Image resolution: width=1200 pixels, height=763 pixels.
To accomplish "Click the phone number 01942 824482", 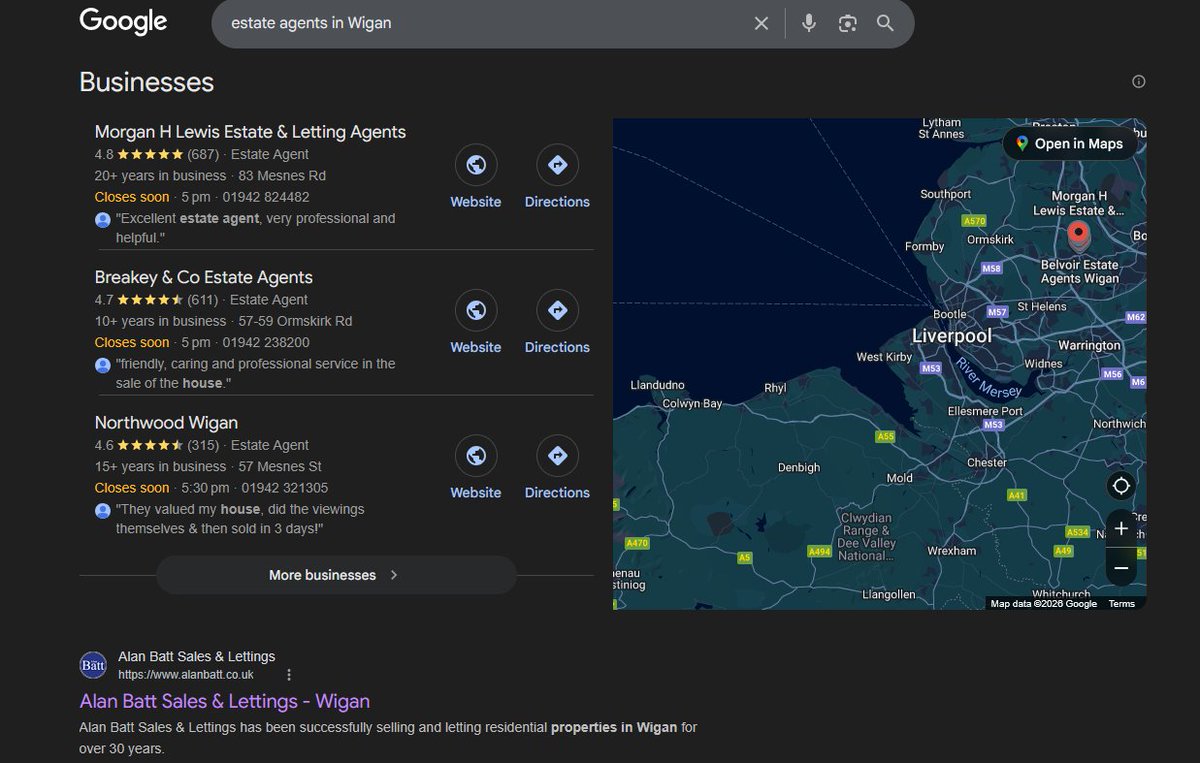I will (x=265, y=197).
